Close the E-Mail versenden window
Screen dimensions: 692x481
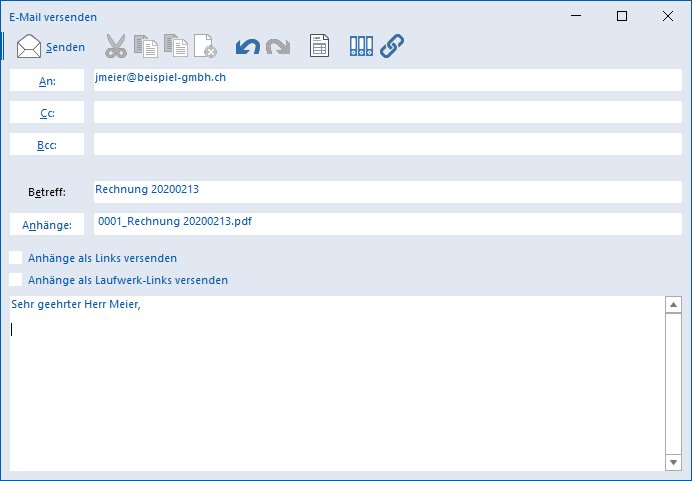pos(668,16)
